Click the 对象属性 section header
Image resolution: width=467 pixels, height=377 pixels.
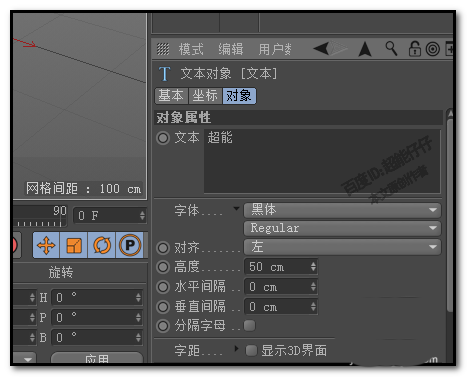tap(298, 117)
